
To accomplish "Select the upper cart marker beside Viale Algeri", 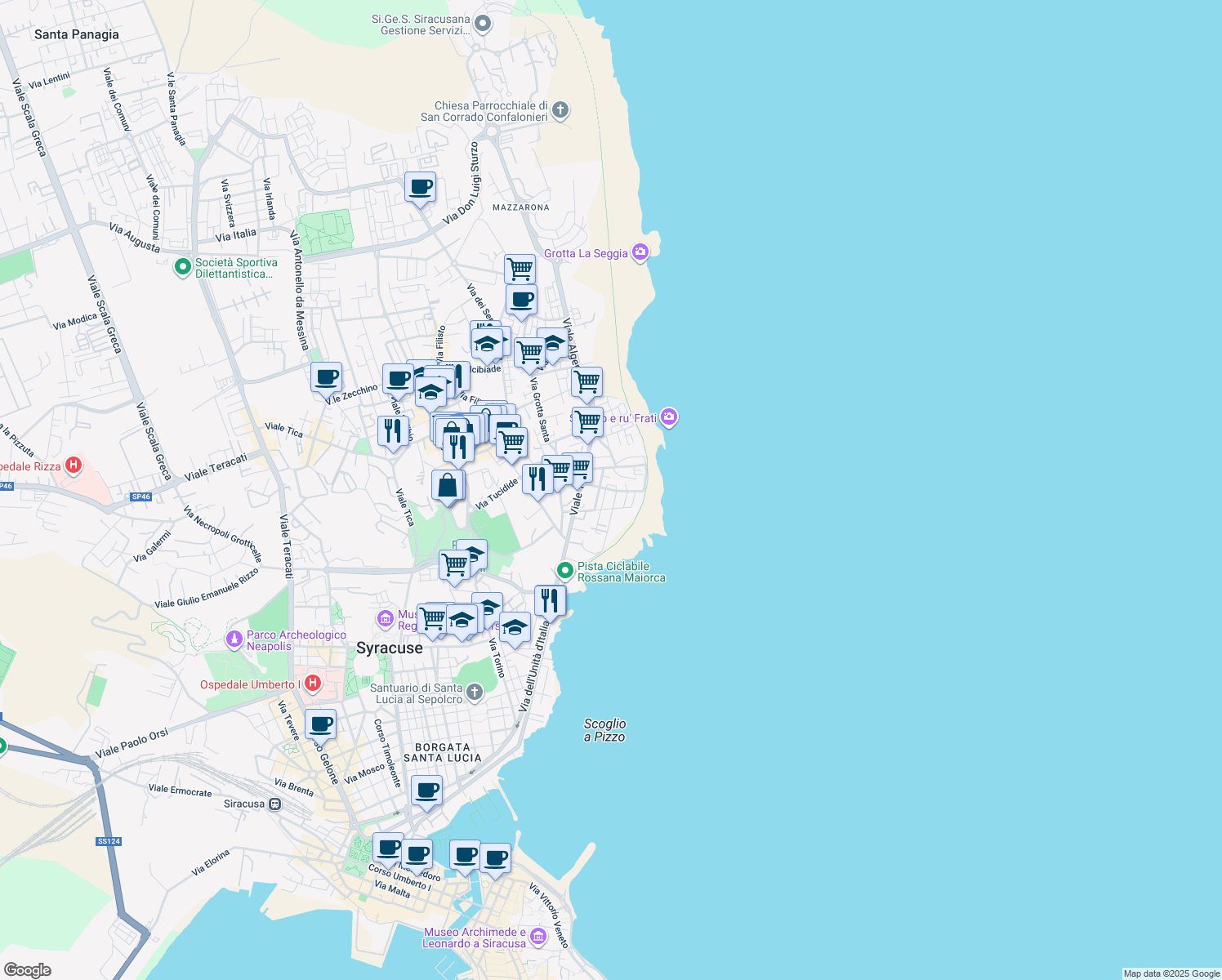I will click(x=586, y=383).
